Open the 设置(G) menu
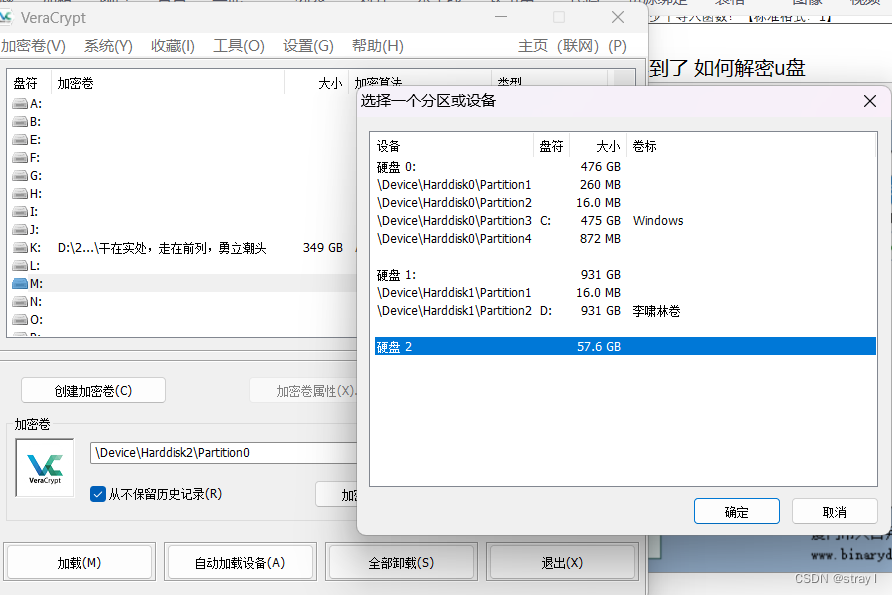The height and width of the screenshot is (595, 892). [x=308, y=46]
